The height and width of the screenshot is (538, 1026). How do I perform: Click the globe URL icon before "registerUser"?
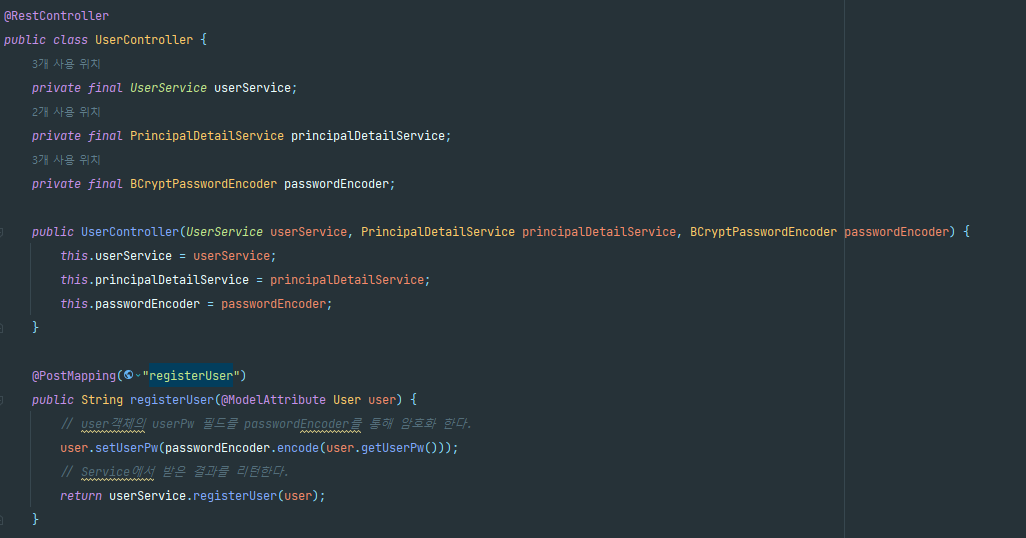128,375
